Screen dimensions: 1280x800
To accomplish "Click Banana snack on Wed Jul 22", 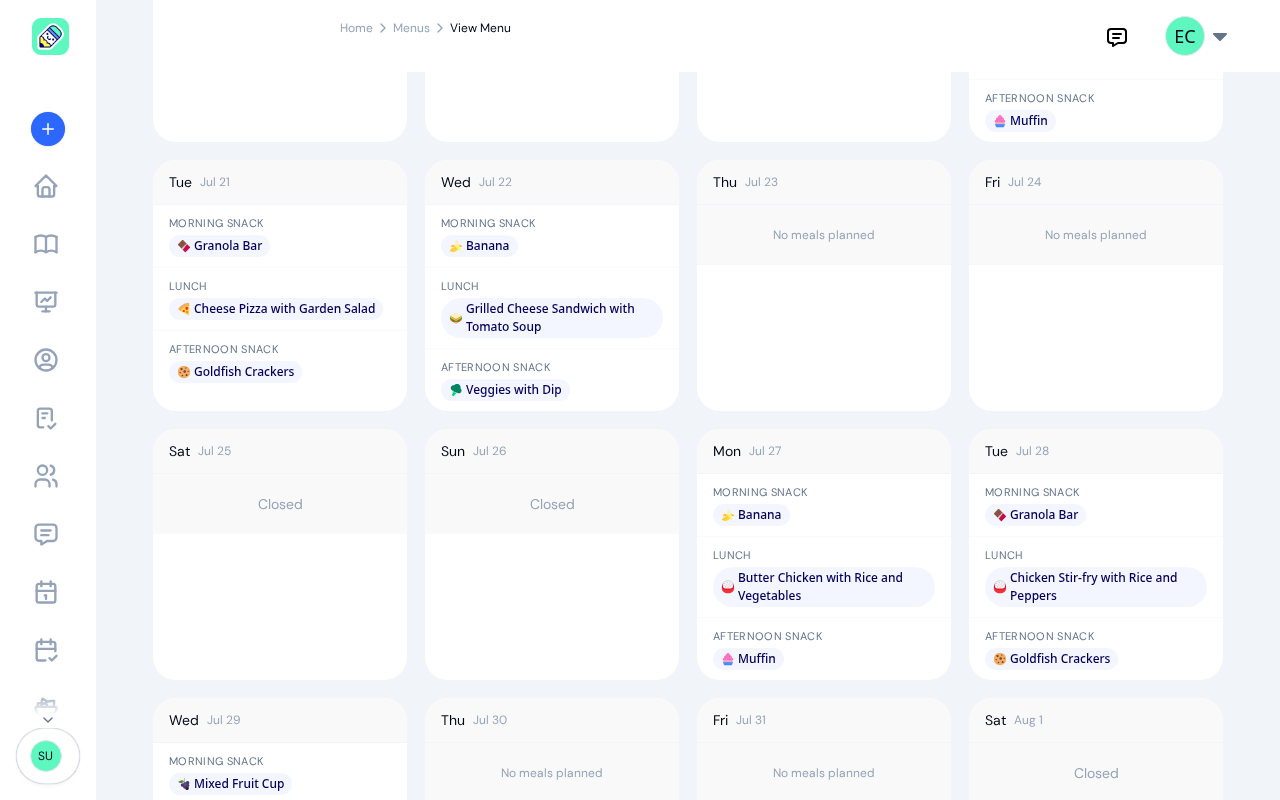I will coord(479,246).
